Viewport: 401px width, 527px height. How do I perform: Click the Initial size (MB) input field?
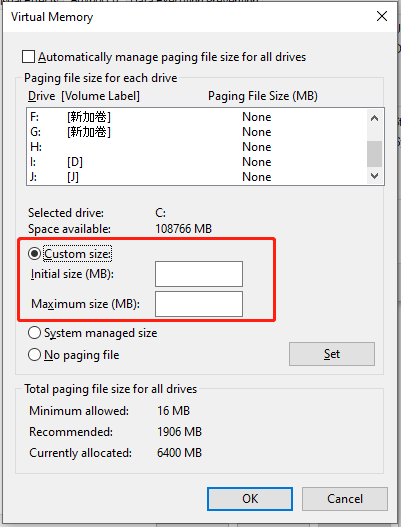[199, 274]
